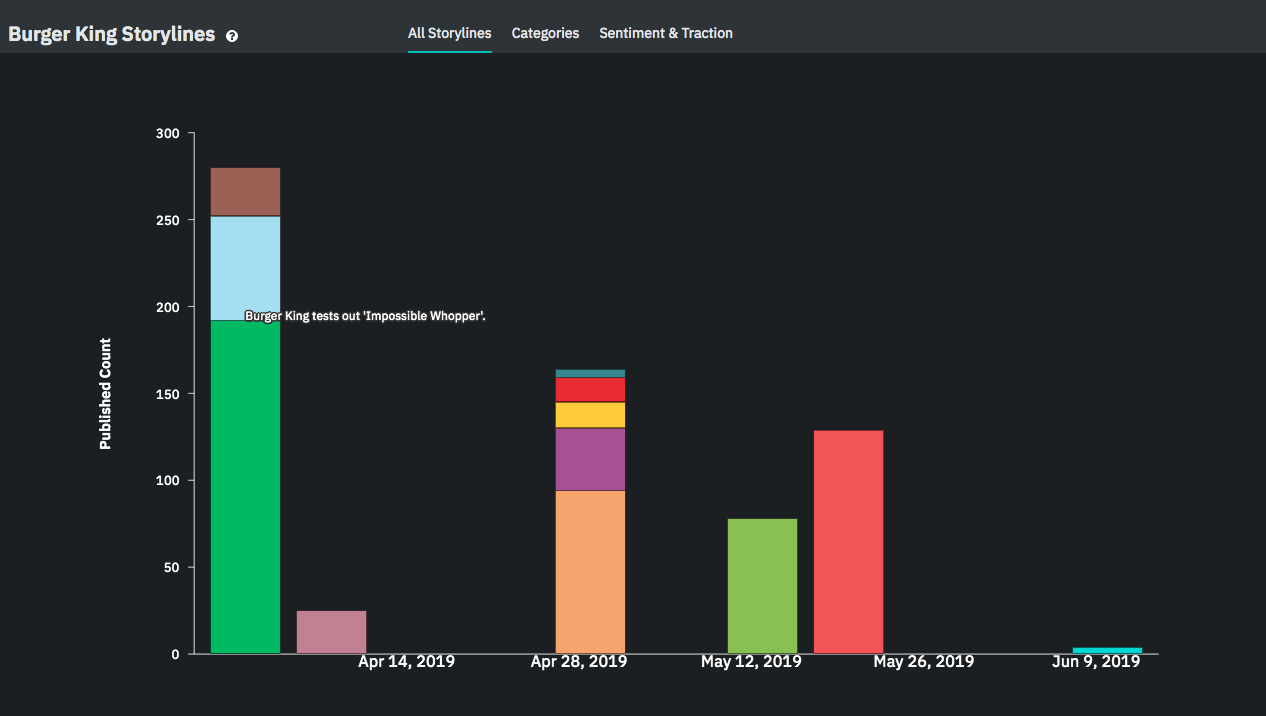Click the tall green Impossible Whopper bar segment
The height and width of the screenshot is (716, 1266).
245,487
